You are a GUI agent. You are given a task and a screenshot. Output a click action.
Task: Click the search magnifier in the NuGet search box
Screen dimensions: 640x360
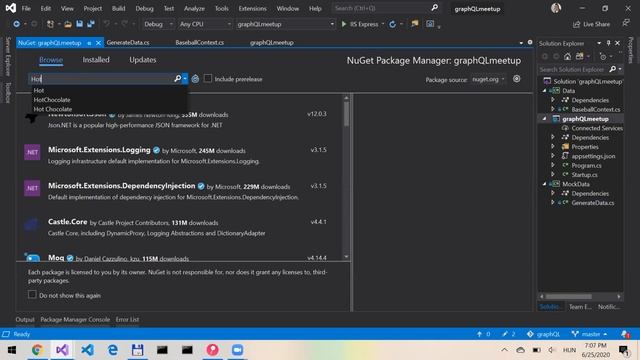177,78
